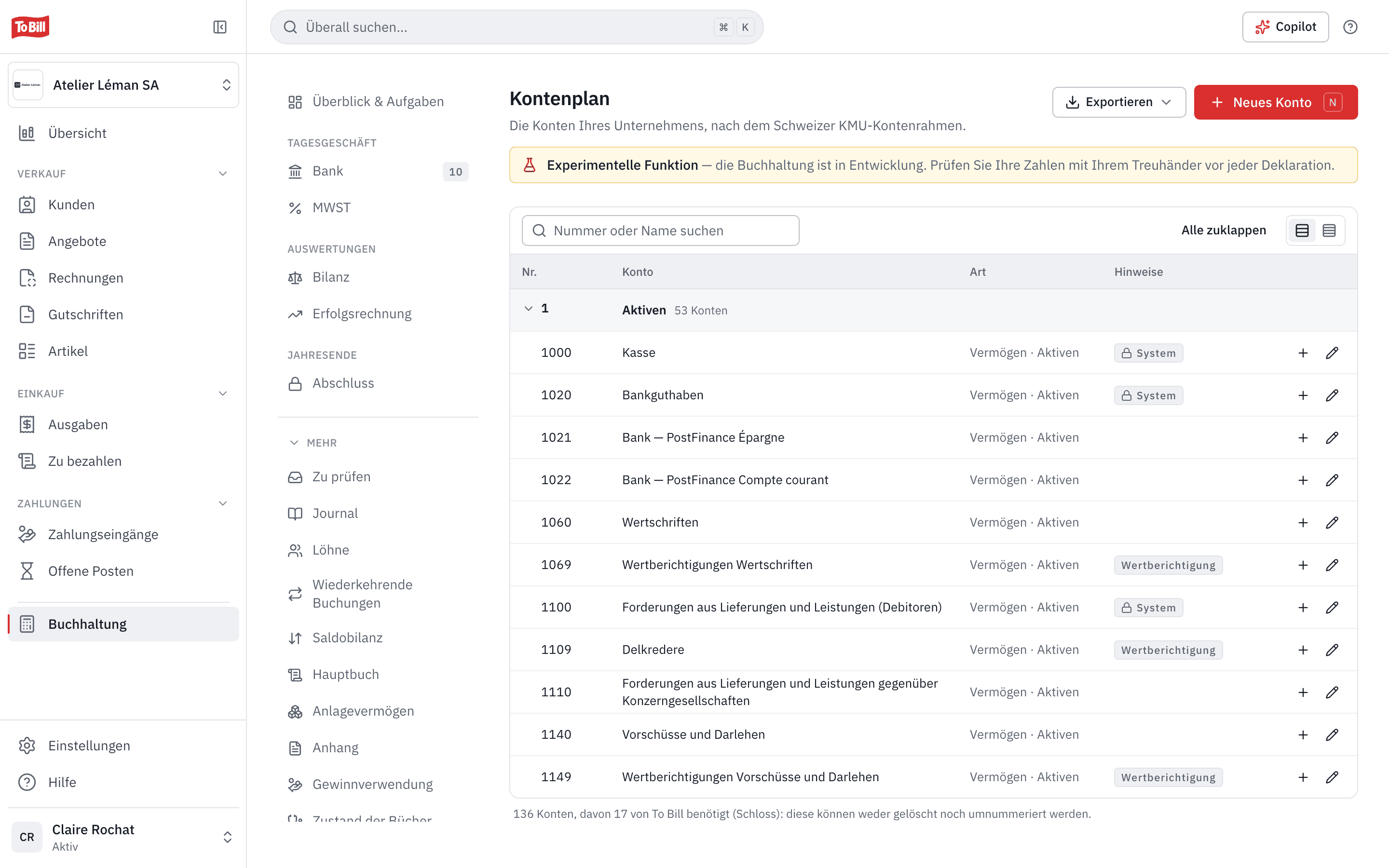Edit account 1020 Bankguthaben with pencil icon
1389x868 pixels.
click(1332, 395)
